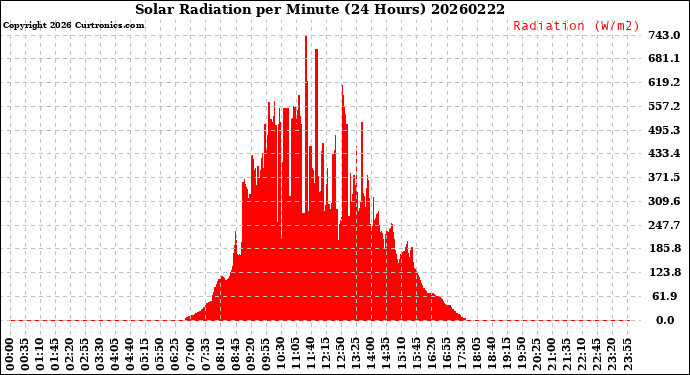This screenshot has width=690, height=375.
Task: Click the 16:20 time label
Action: 431,355
